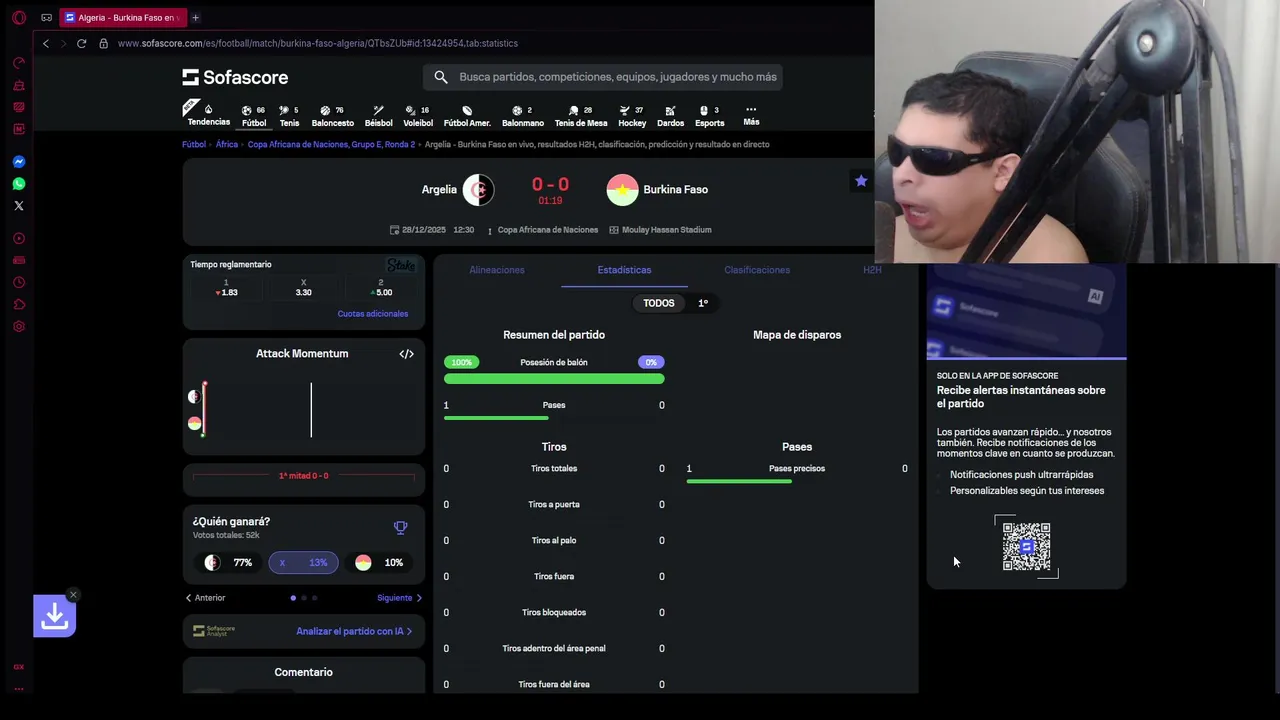Open the Baloncesto sport category
This screenshot has width=1280, height=720.
point(333,116)
